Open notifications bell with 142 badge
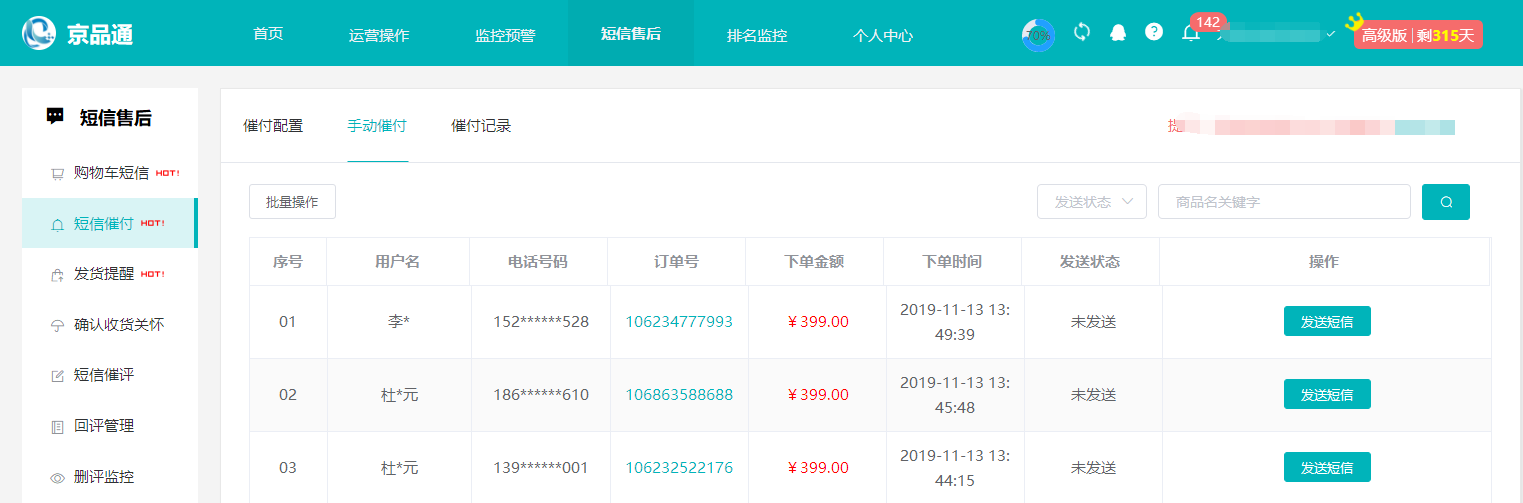The image size is (1523, 503). click(1191, 33)
